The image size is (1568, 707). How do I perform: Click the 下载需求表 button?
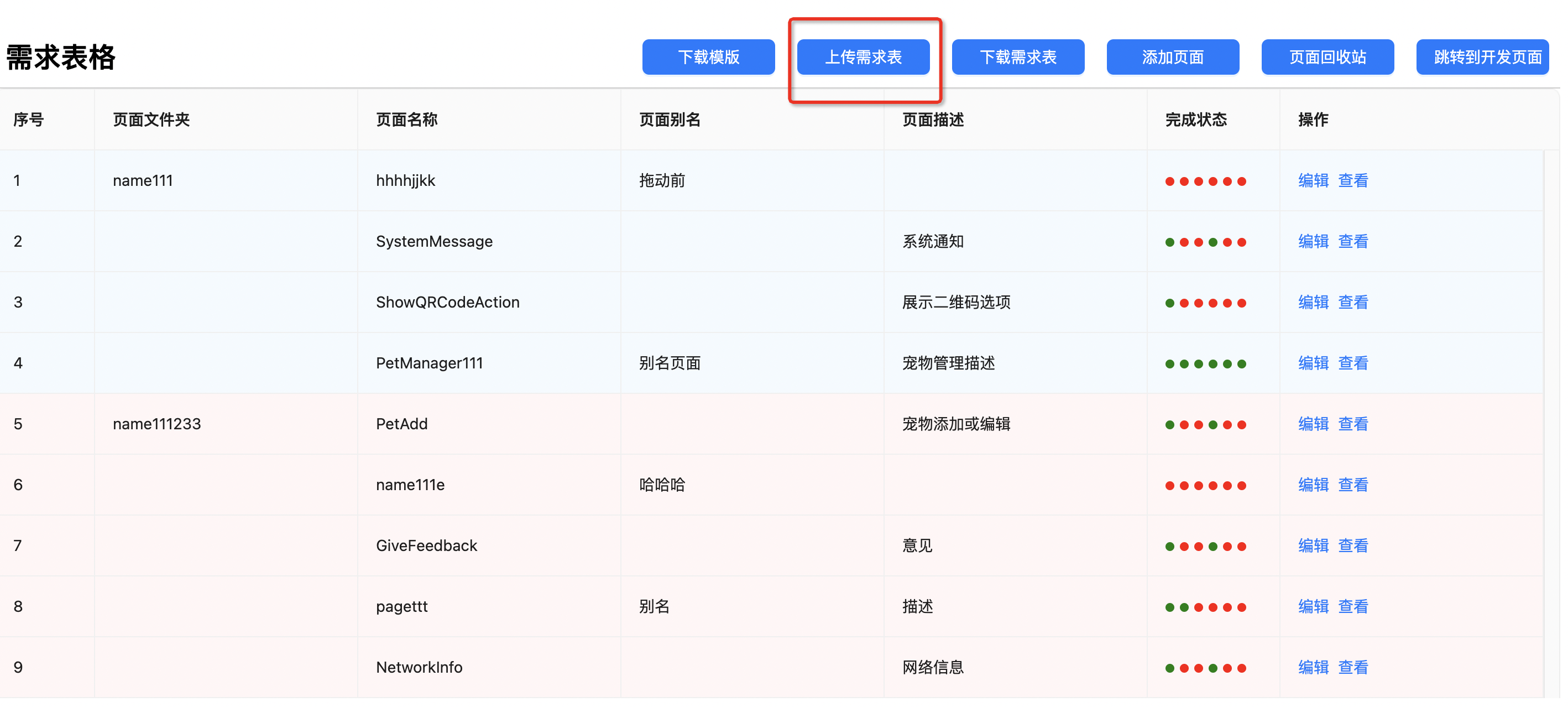tap(1018, 57)
